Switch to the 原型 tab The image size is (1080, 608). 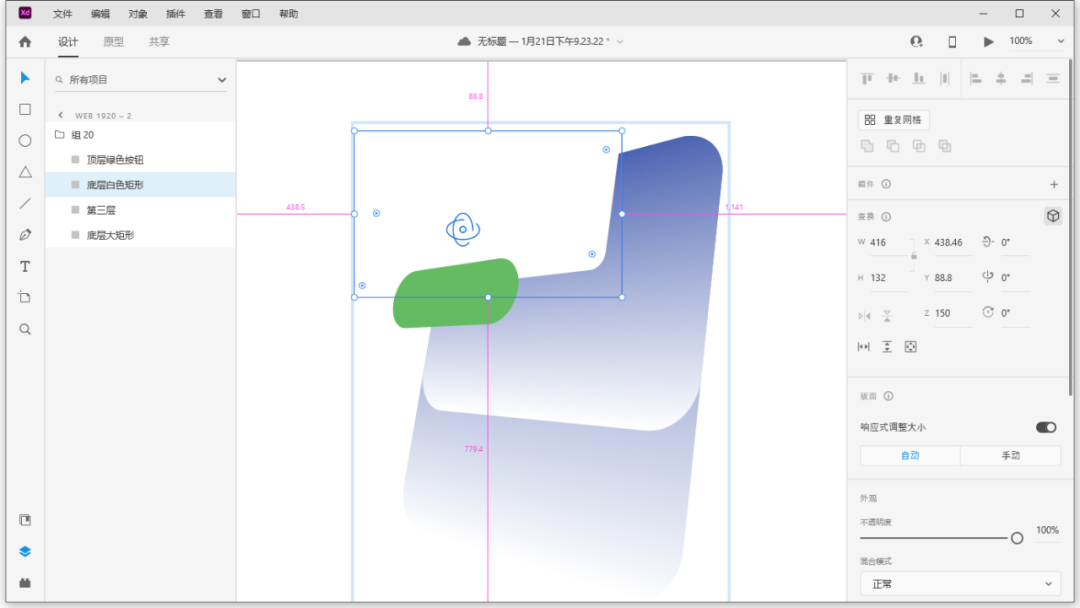point(114,42)
